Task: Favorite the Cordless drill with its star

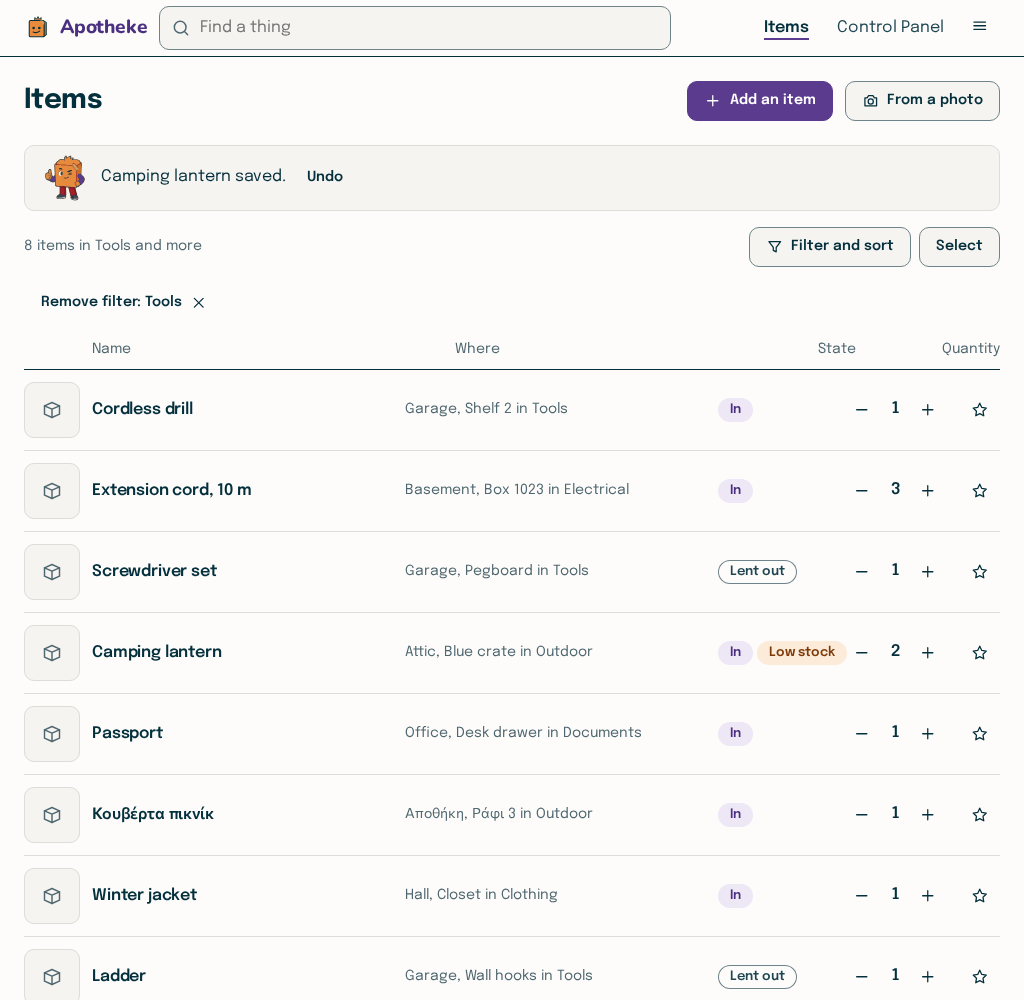Action: (979, 410)
